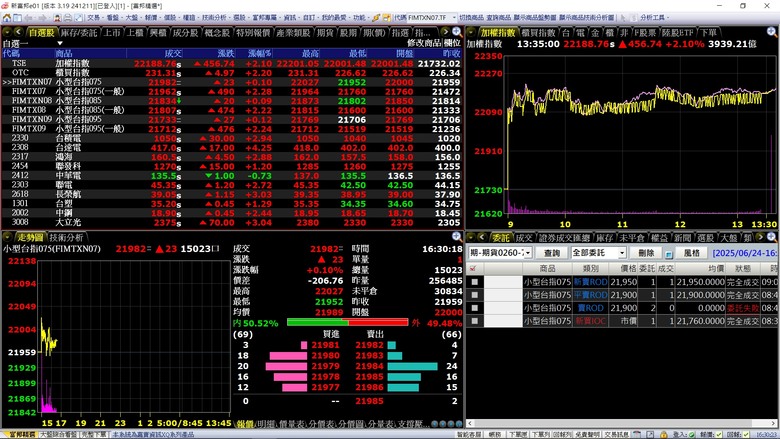Tick the checkbox for the 平賣ROD order row
780x439 pixels.
pos(475,295)
